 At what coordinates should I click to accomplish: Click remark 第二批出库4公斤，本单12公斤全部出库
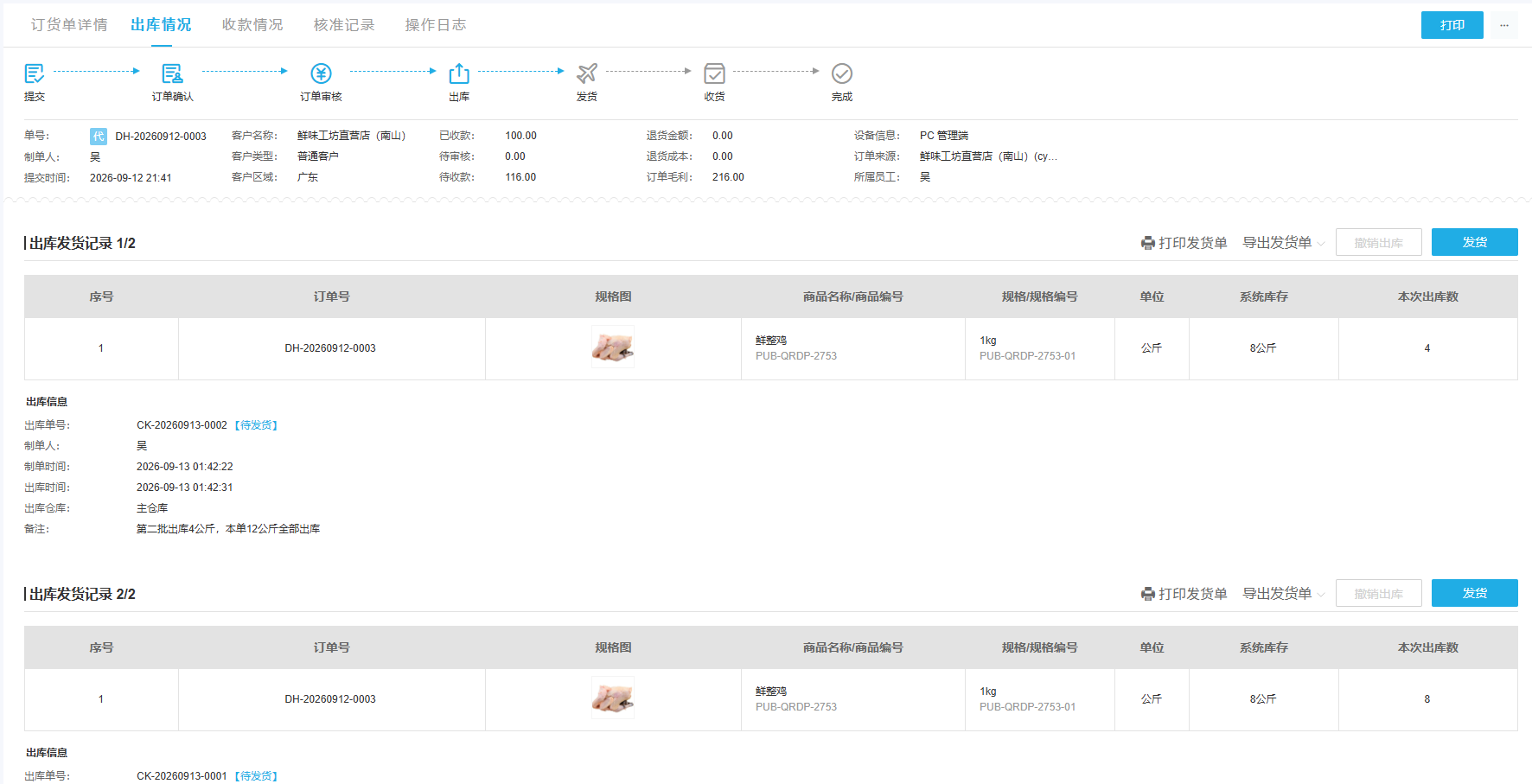[228, 529]
